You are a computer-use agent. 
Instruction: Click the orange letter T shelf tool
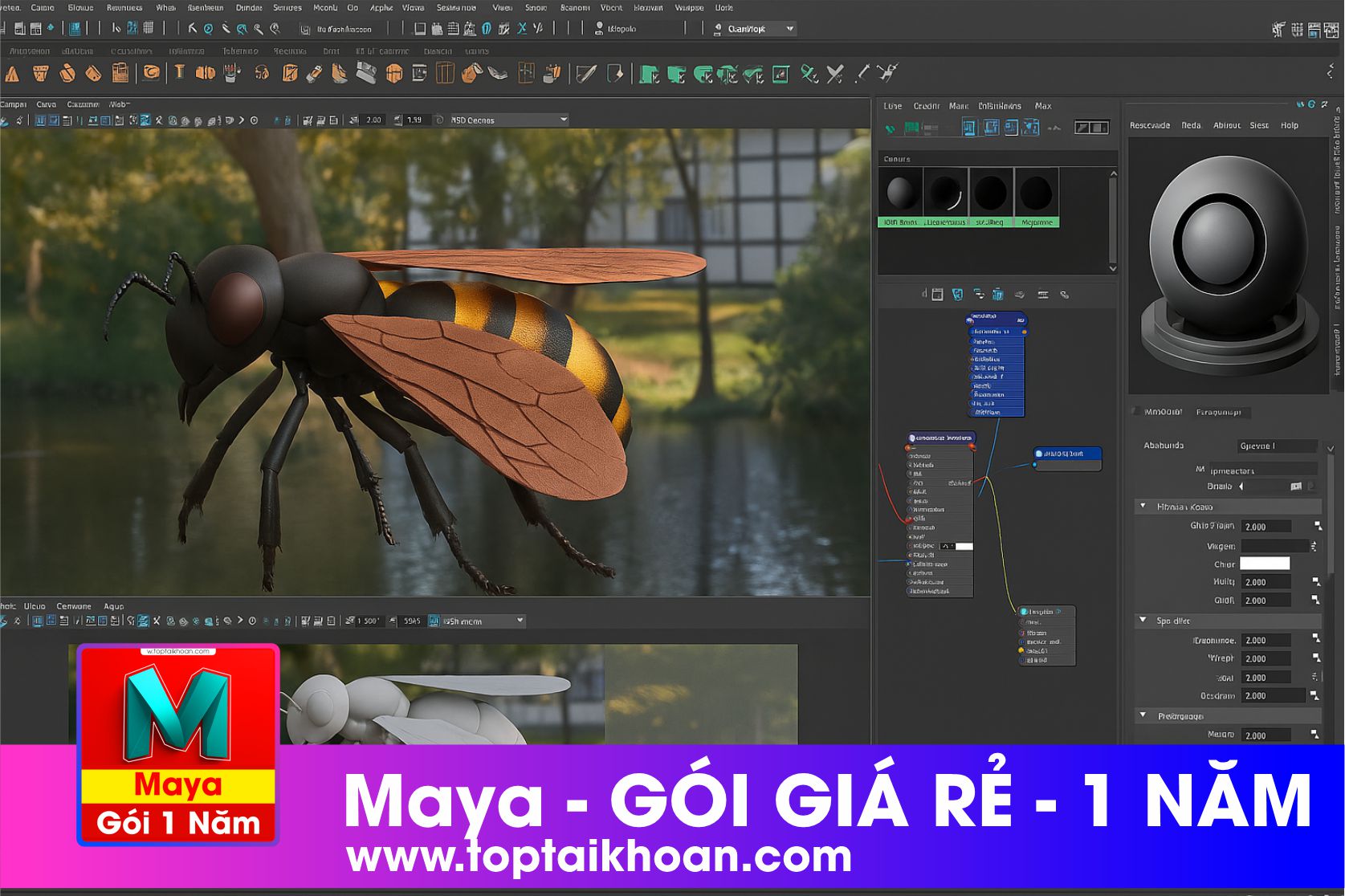click(179, 73)
